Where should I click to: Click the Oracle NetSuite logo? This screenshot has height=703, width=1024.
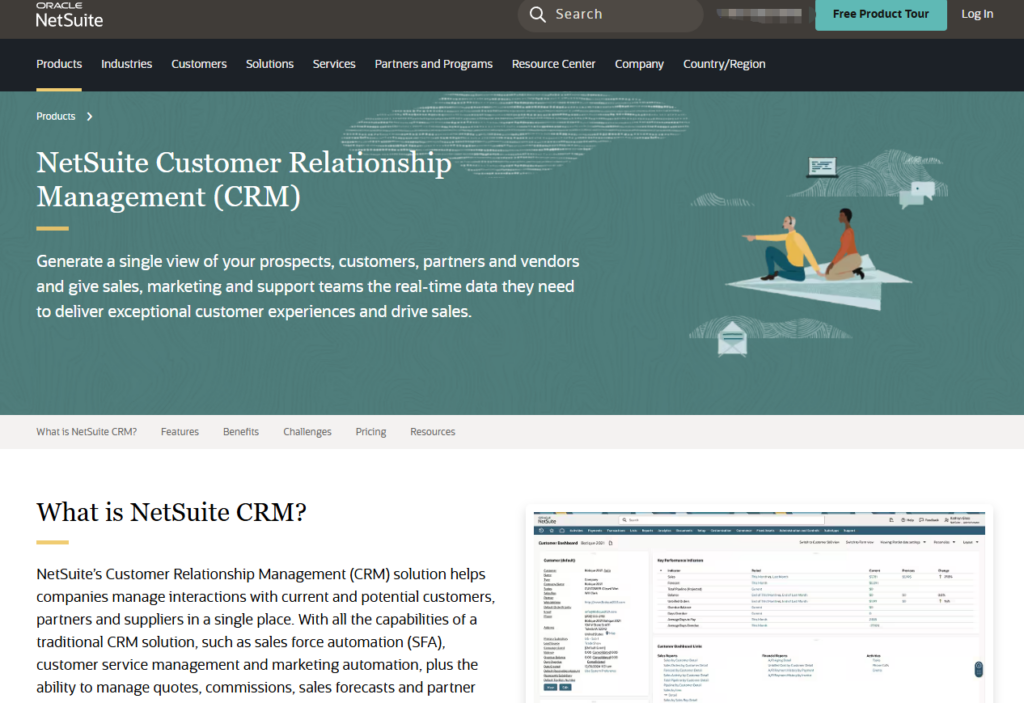click(69, 15)
